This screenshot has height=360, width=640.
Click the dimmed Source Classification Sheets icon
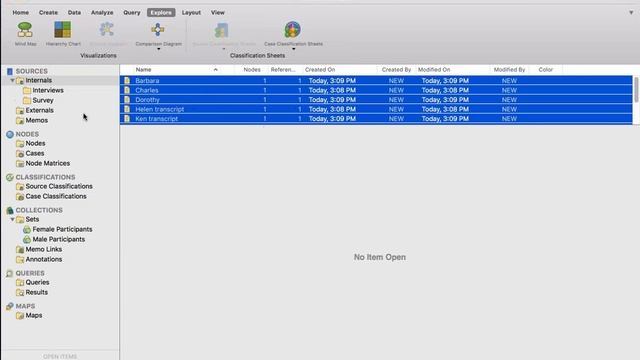222,30
